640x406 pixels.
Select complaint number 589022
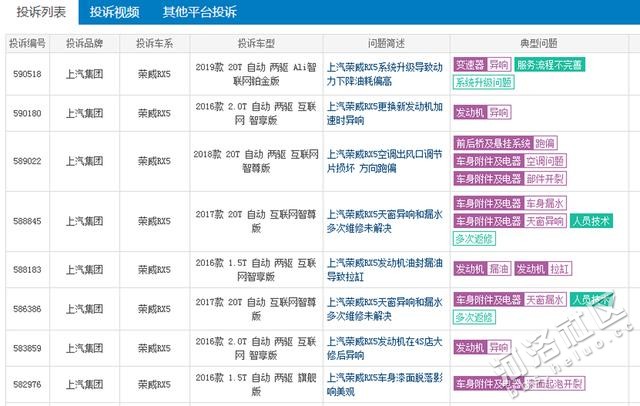coord(27,161)
